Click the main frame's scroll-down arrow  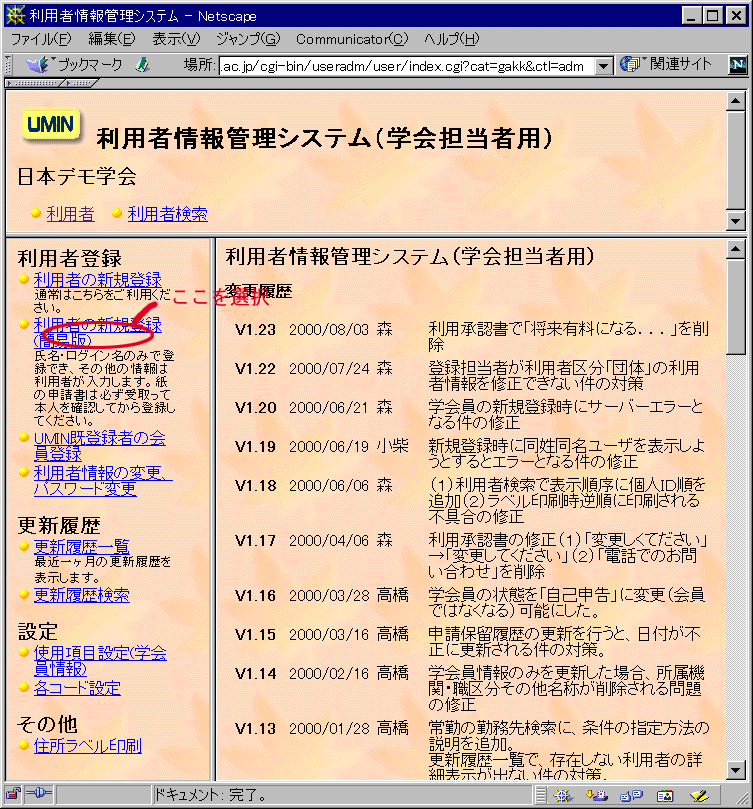click(736, 771)
